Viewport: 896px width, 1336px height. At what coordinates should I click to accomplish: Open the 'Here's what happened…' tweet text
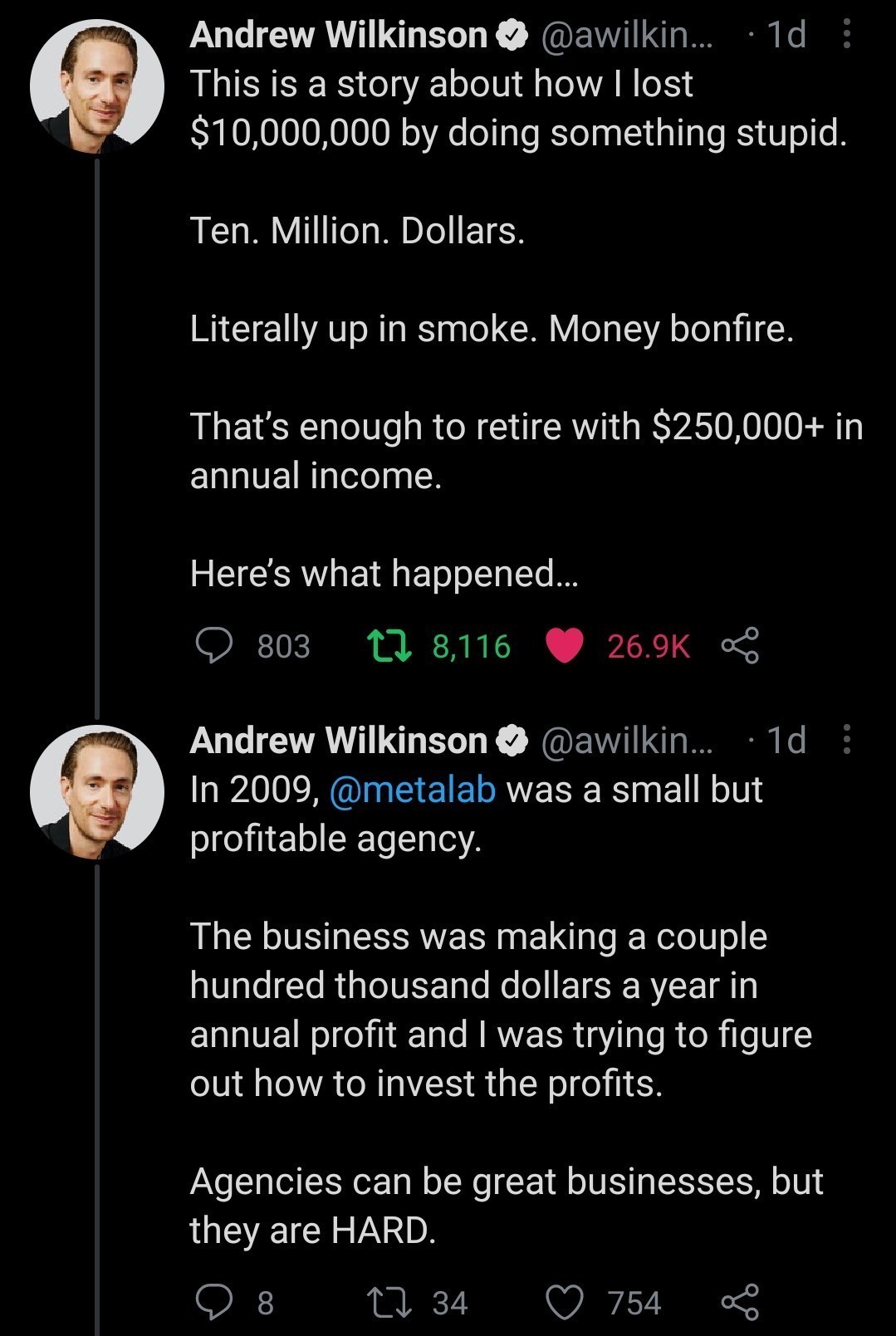point(384,574)
